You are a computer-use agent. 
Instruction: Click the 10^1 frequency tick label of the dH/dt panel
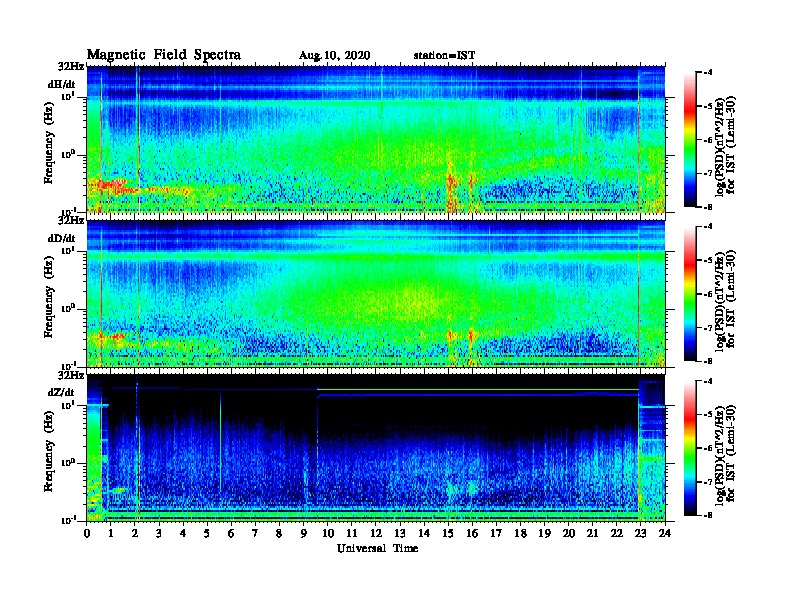68,97
